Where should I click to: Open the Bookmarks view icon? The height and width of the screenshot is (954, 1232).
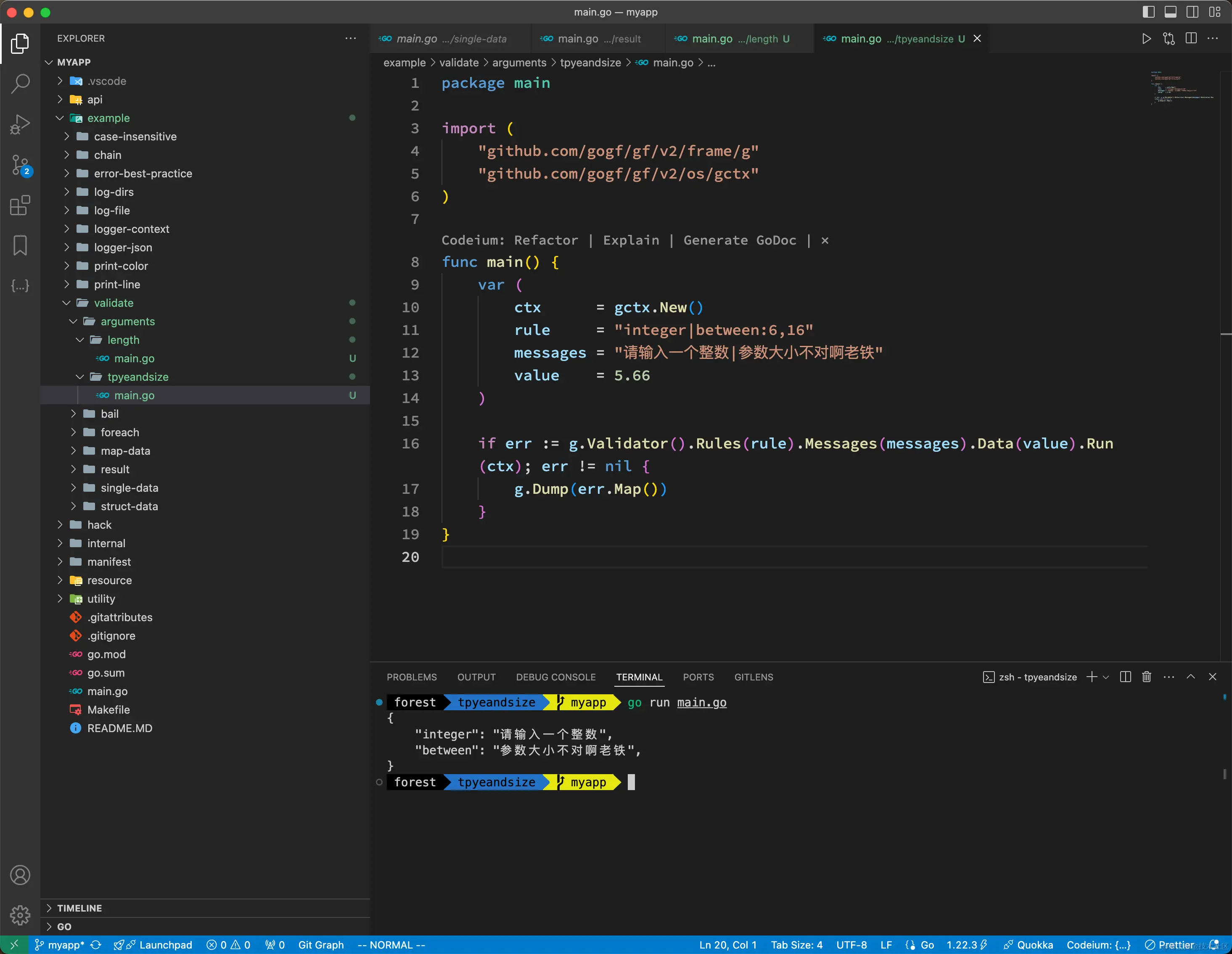(20, 245)
